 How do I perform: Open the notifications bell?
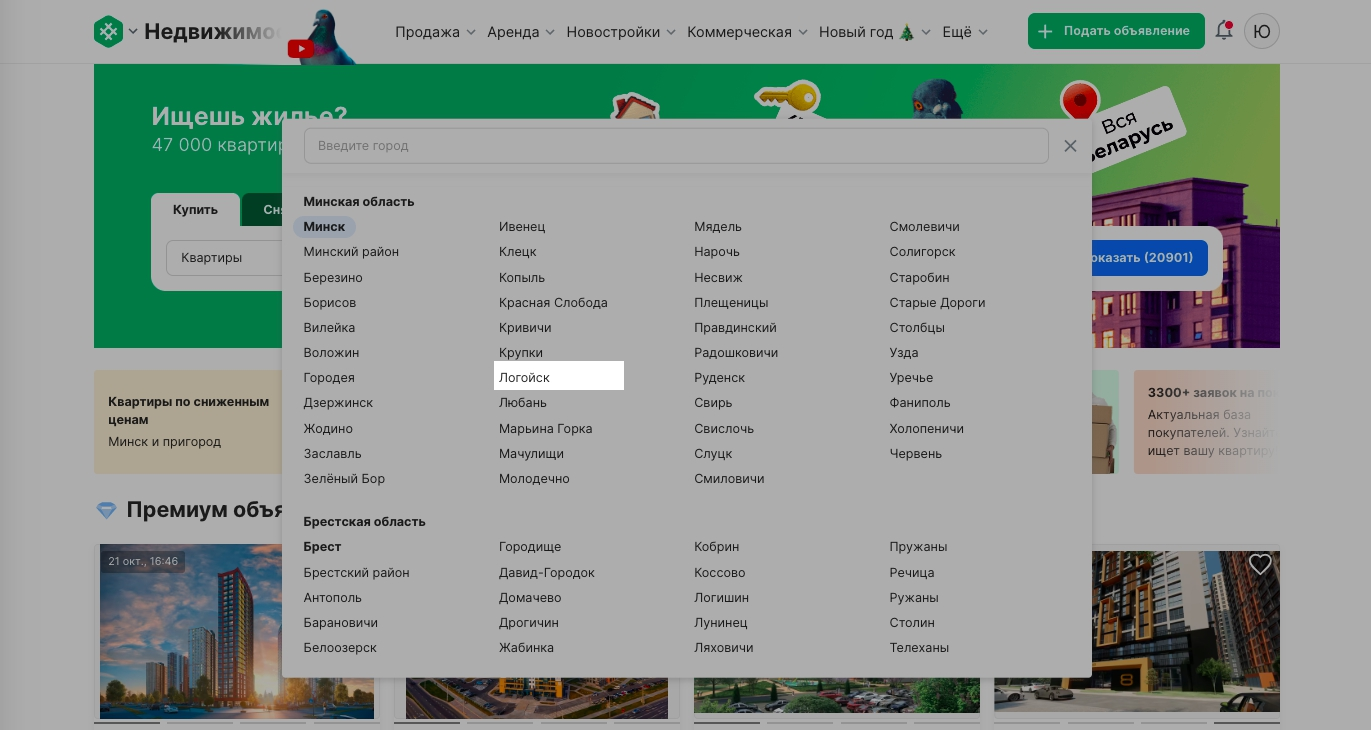click(x=1224, y=31)
